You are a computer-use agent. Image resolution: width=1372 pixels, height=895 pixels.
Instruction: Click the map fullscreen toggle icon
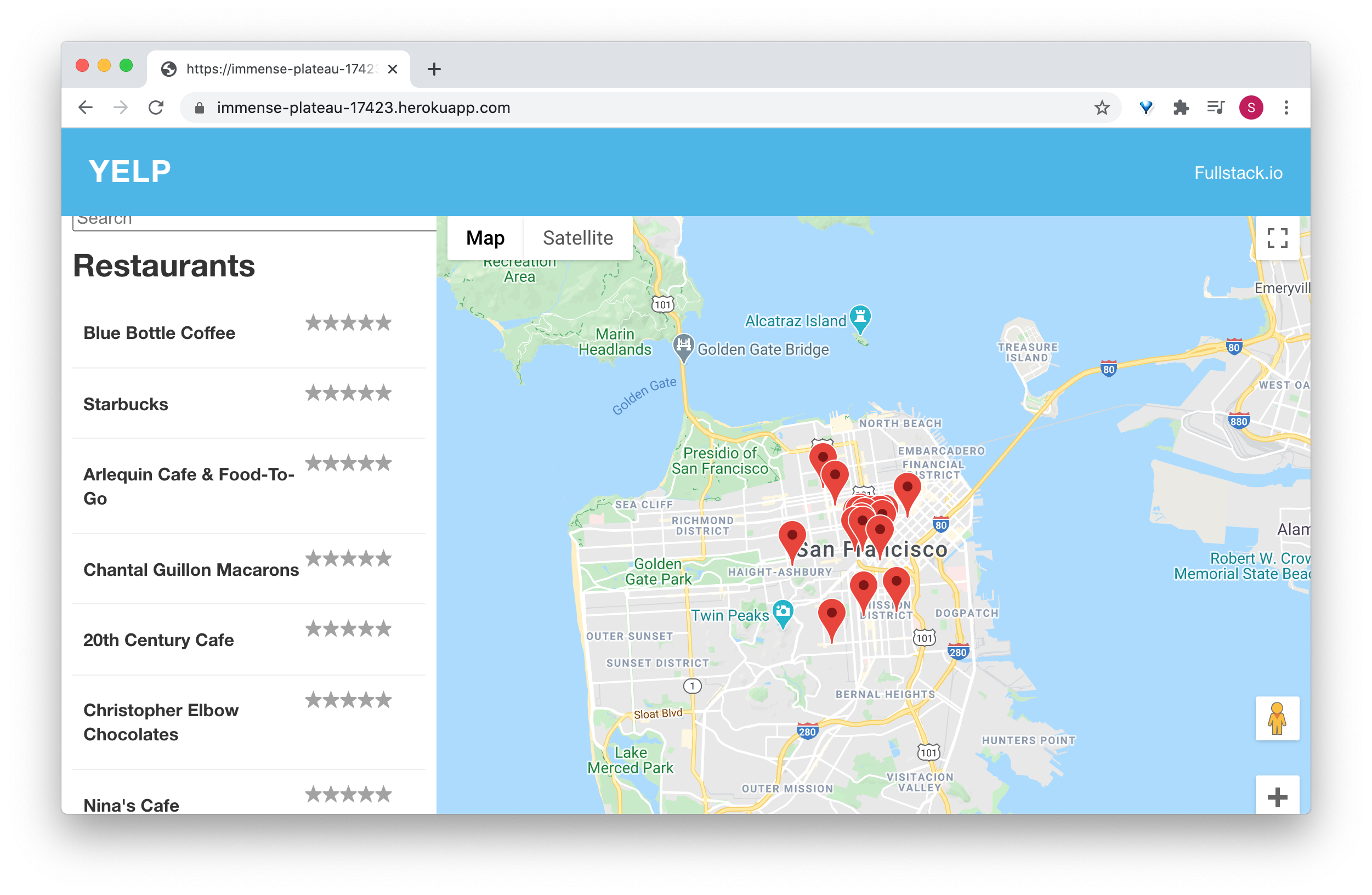pos(1277,237)
